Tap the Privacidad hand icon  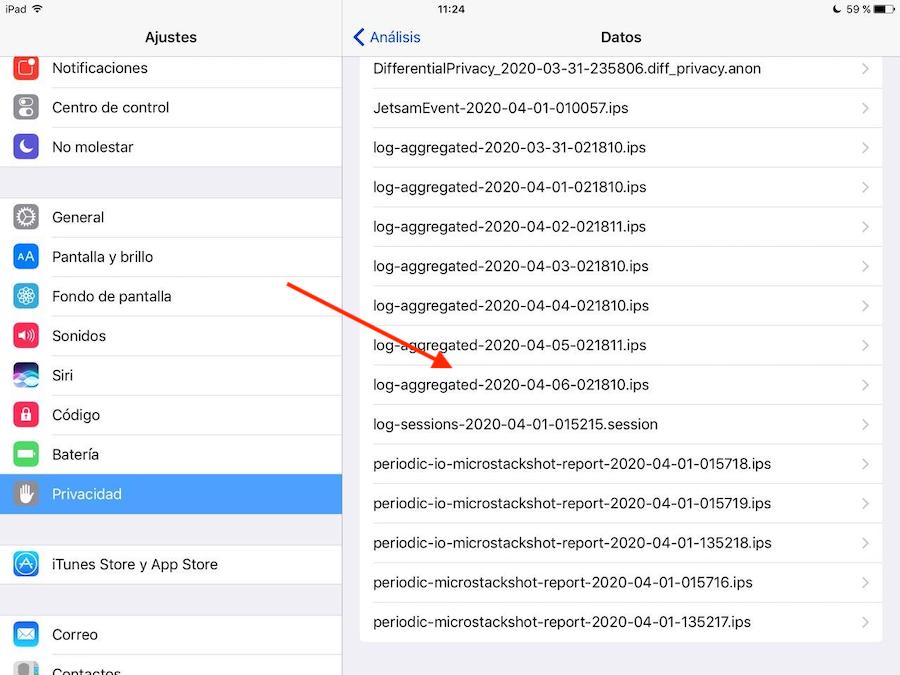(26, 494)
